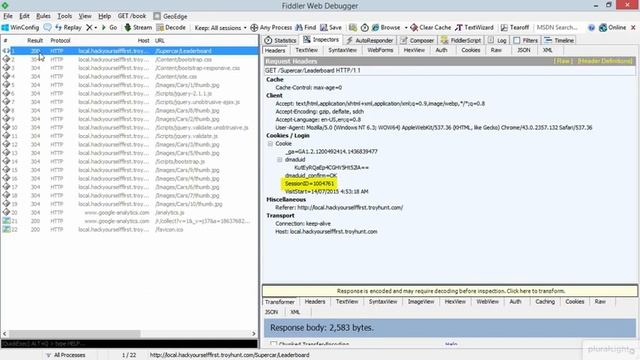Screen dimensions: 640x360
Task: Open the Help menu
Action: (x=104, y=16)
